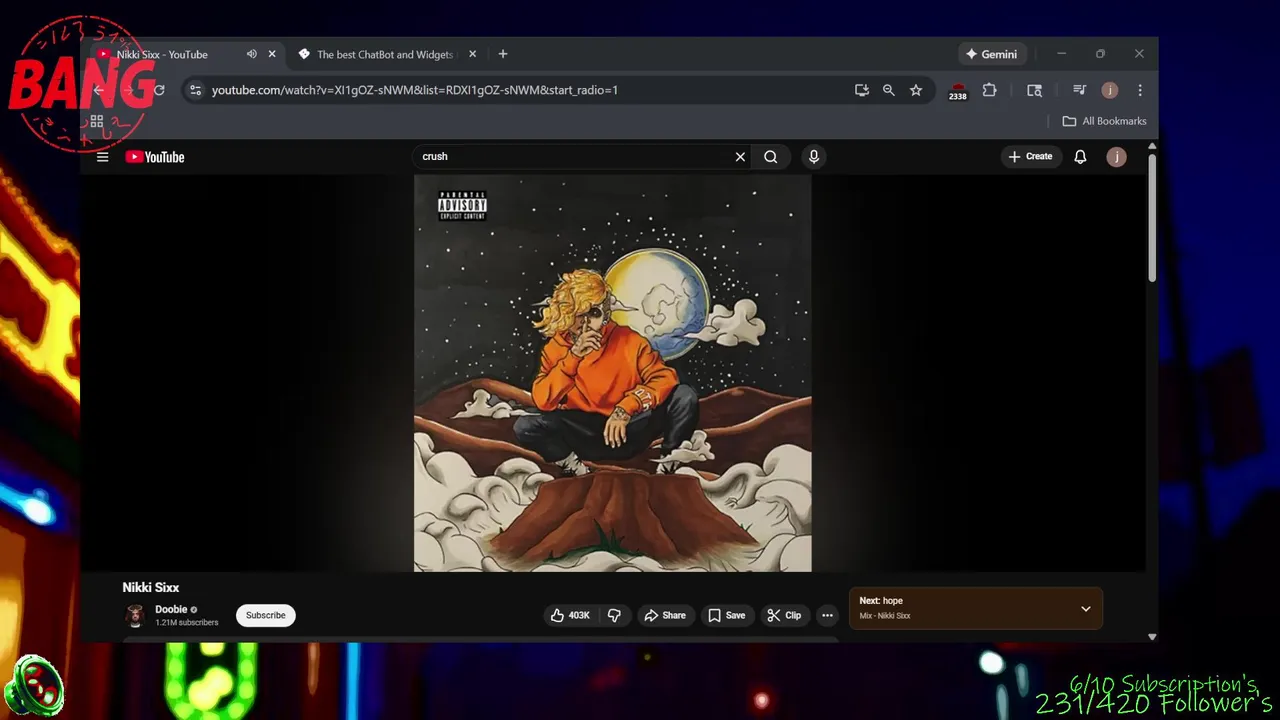Click the scrollbar down arrow
The height and width of the screenshot is (720, 1280).
point(1152,636)
